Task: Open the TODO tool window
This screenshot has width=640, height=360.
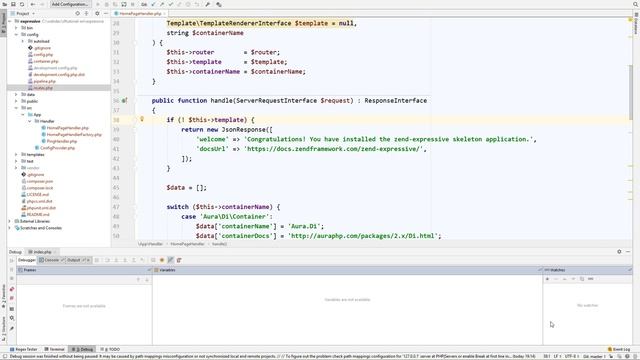Action: click(x=110, y=349)
